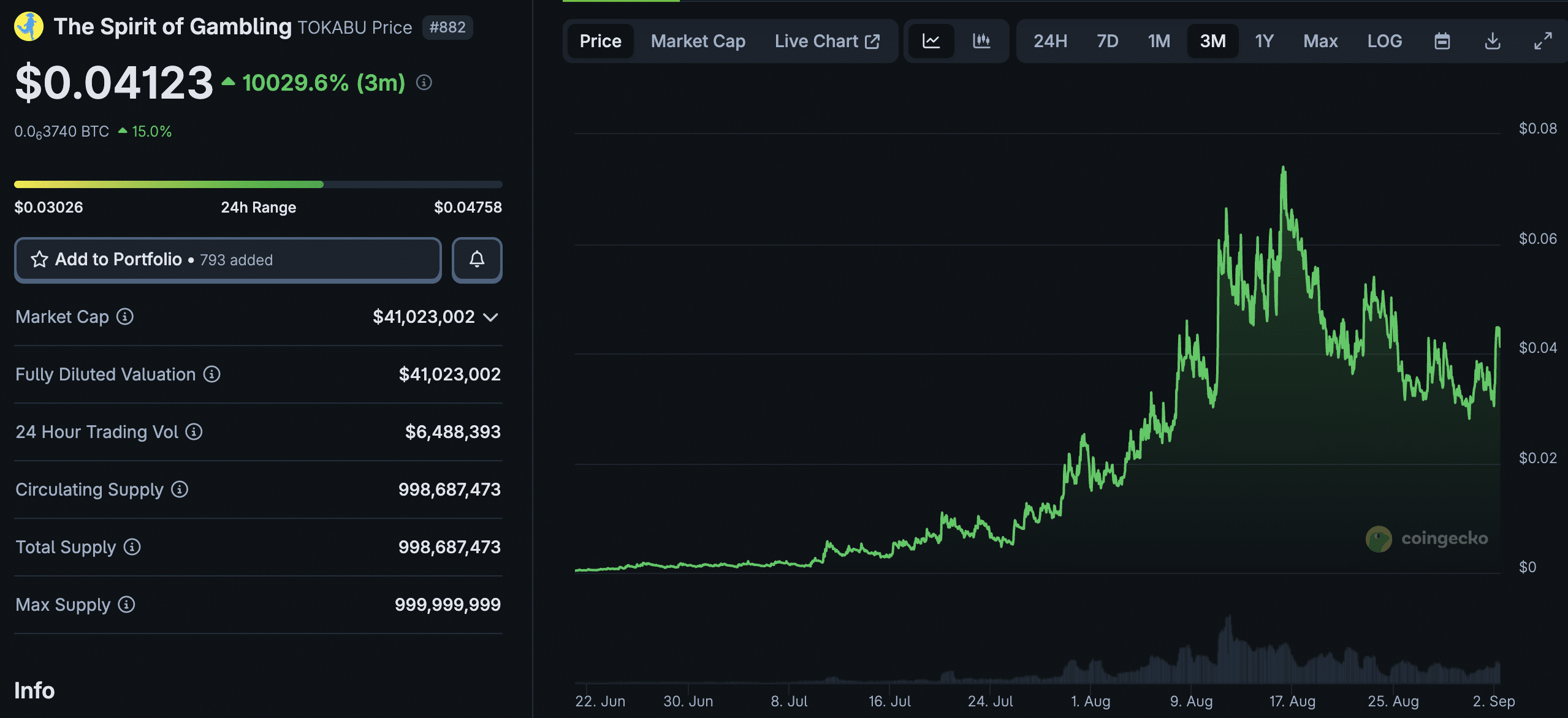Expand the Market Cap breakdown chevron
The image size is (1568, 718).
[x=490, y=317]
